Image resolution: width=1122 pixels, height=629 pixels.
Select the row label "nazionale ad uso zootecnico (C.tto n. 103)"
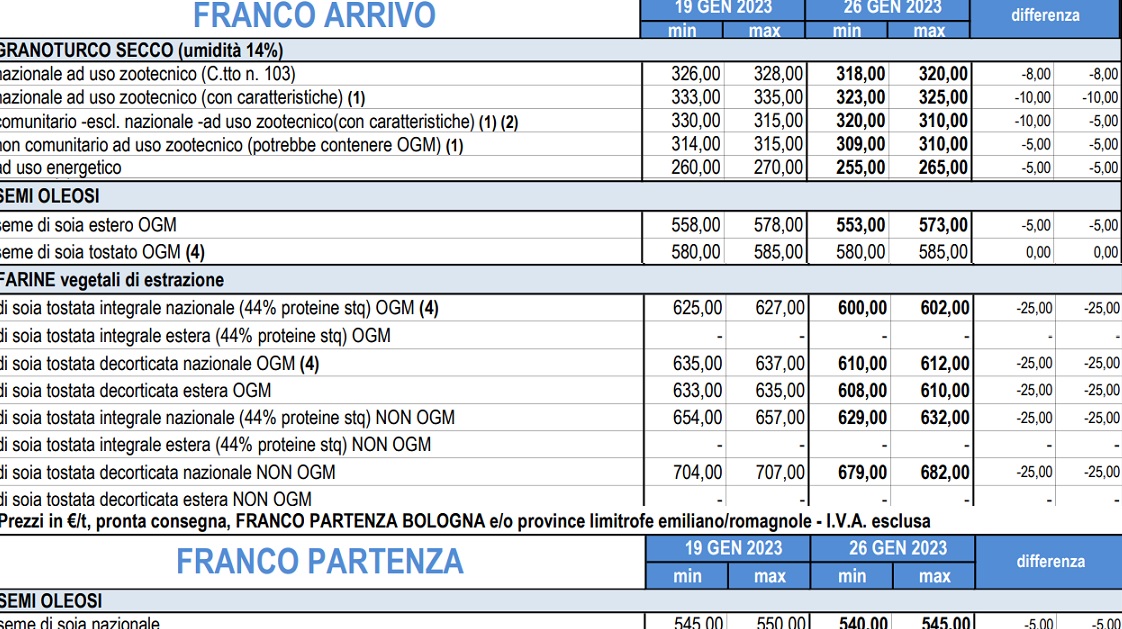[x=147, y=74]
